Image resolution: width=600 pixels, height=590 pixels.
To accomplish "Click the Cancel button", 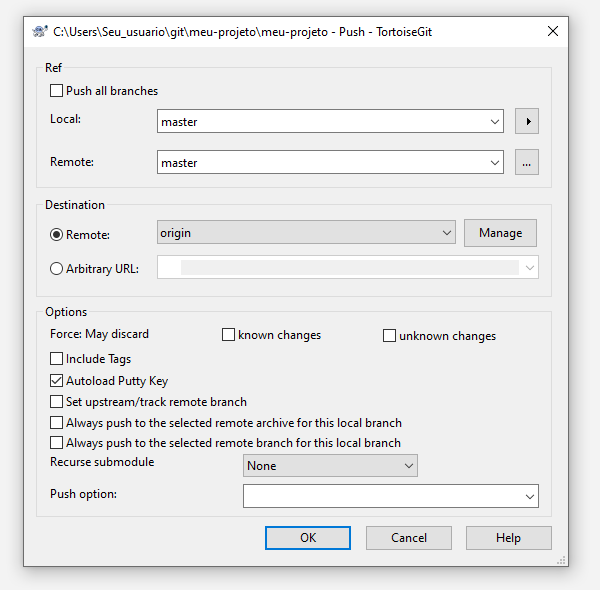I will (409, 538).
